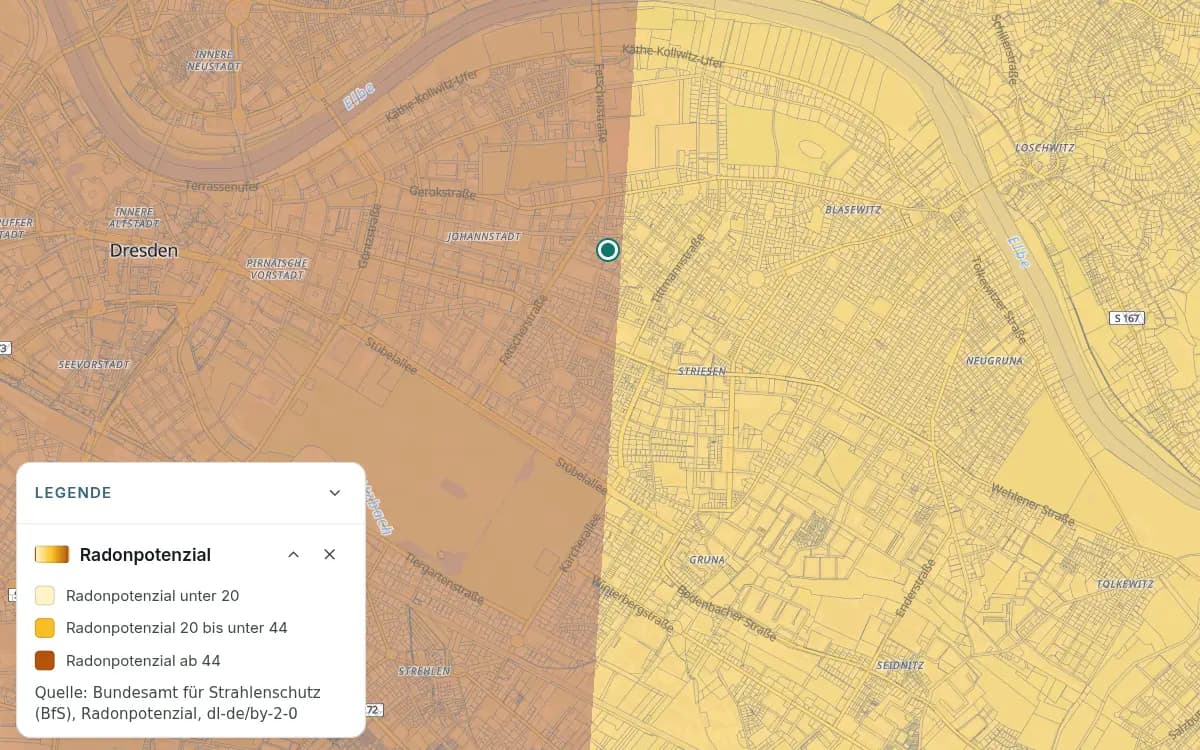Click the STRIESEN district label

(x=702, y=371)
